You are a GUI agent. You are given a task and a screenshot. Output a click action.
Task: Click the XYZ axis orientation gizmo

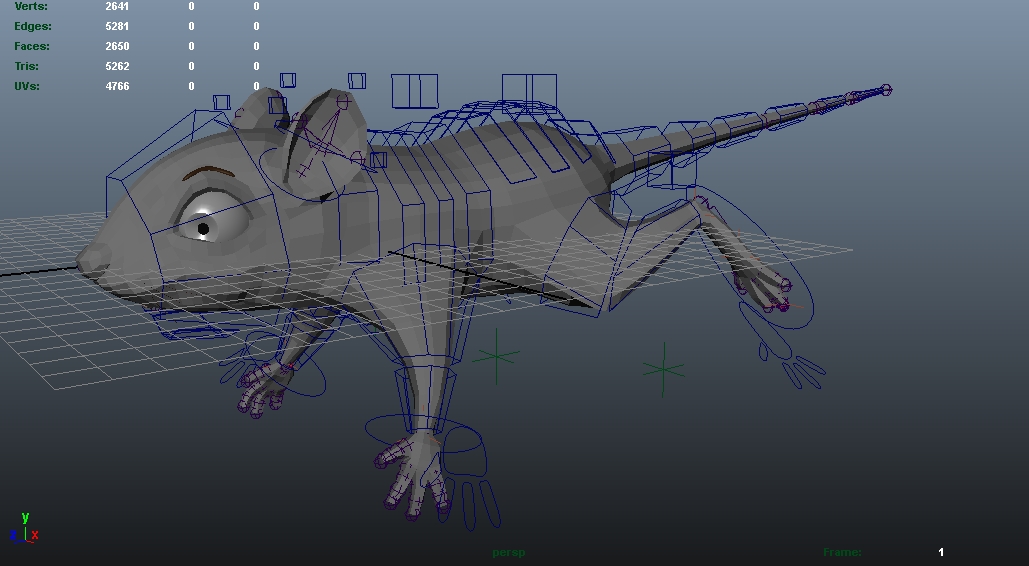24,528
